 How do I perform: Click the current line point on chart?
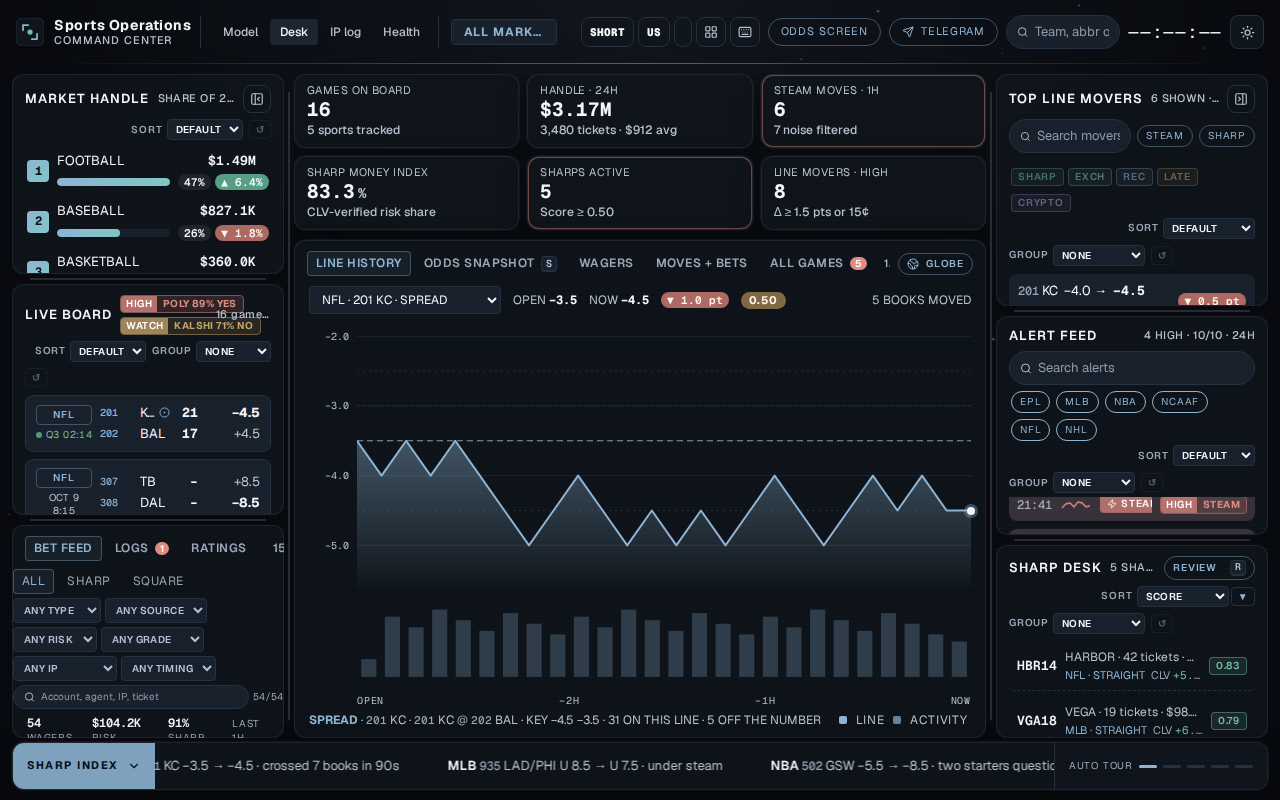(x=970, y=511)
